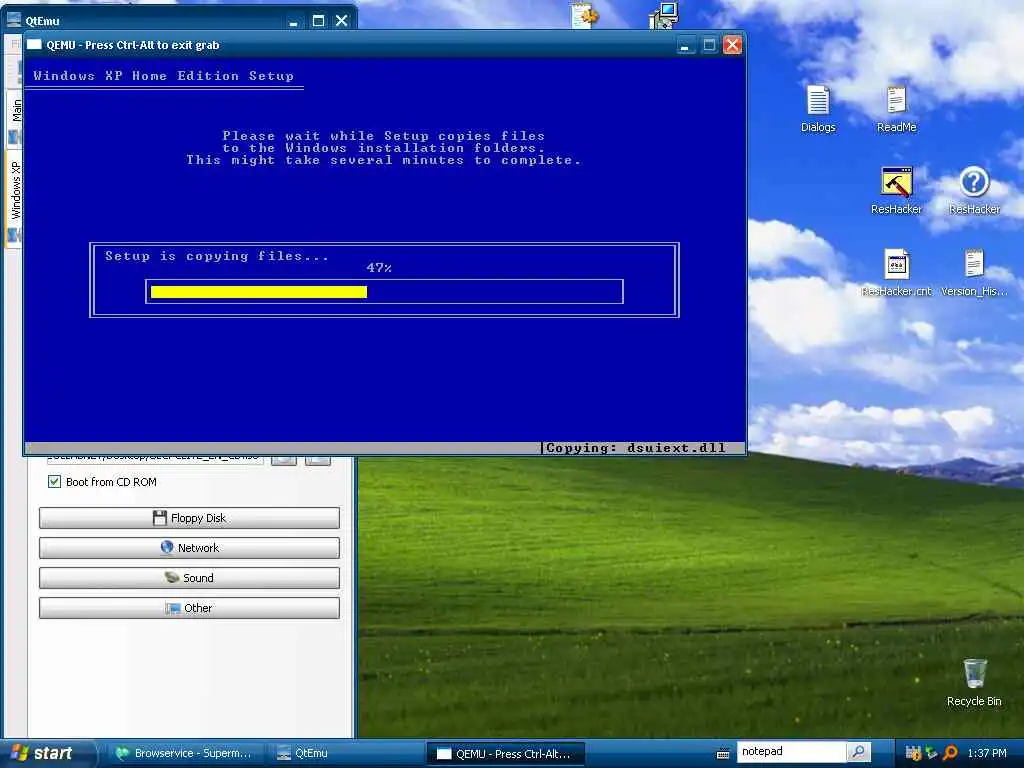Click 'Setup is copying files...' text
Screen dimensions: 1024x768
[x=217, y=256]
